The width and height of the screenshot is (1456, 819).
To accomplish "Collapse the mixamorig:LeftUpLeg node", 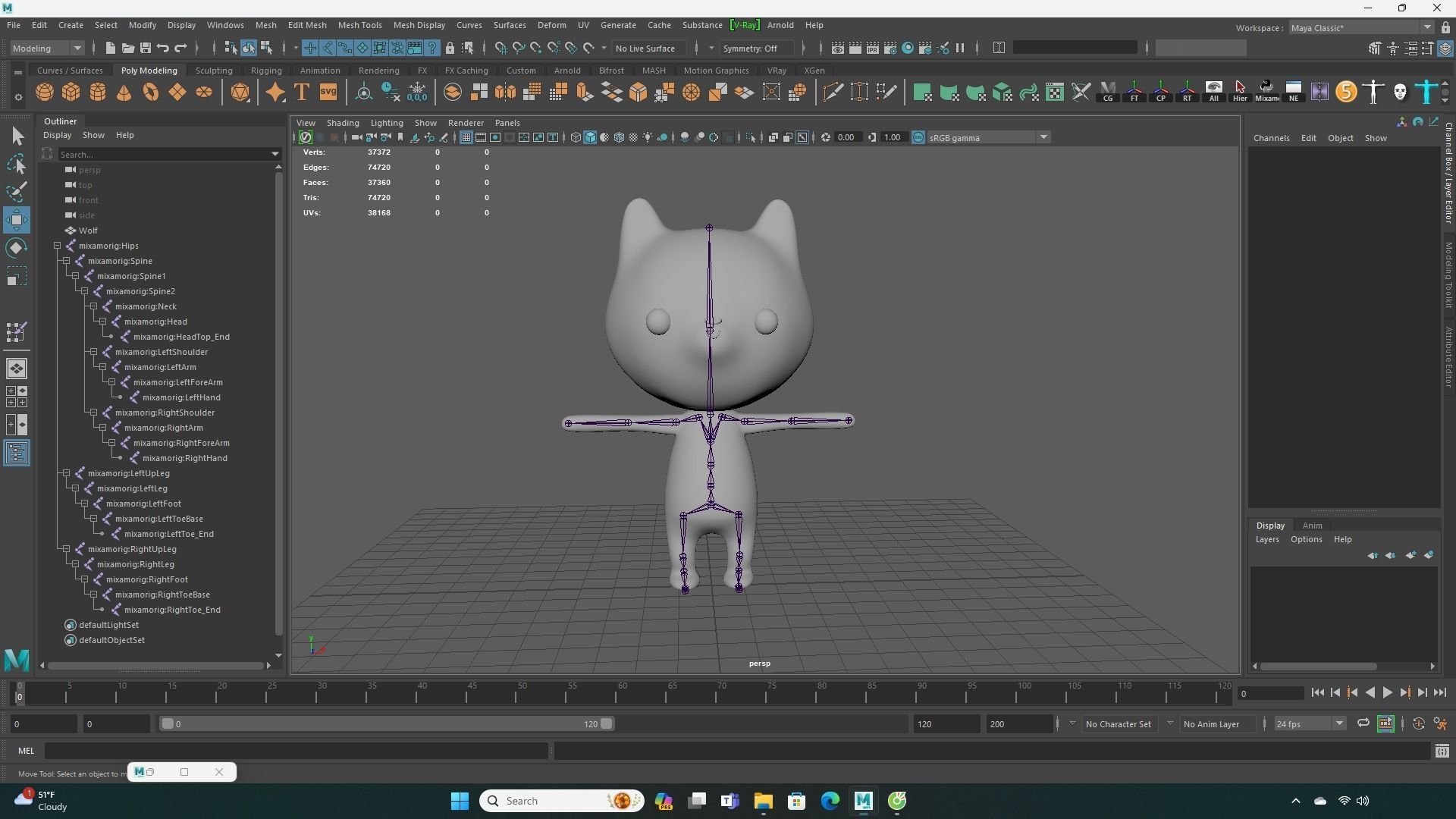I will click(x=67, y=473).
